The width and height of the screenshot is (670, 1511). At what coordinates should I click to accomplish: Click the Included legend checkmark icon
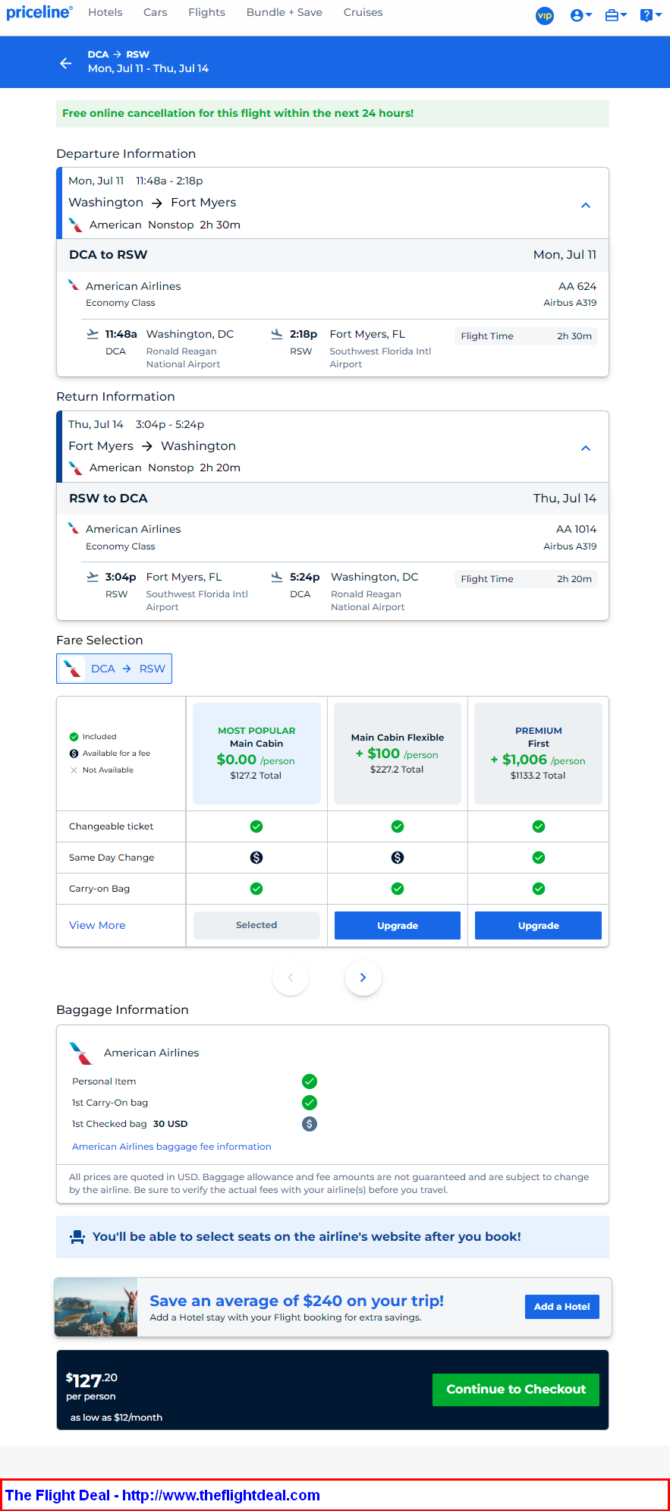[x=73, y=737]
